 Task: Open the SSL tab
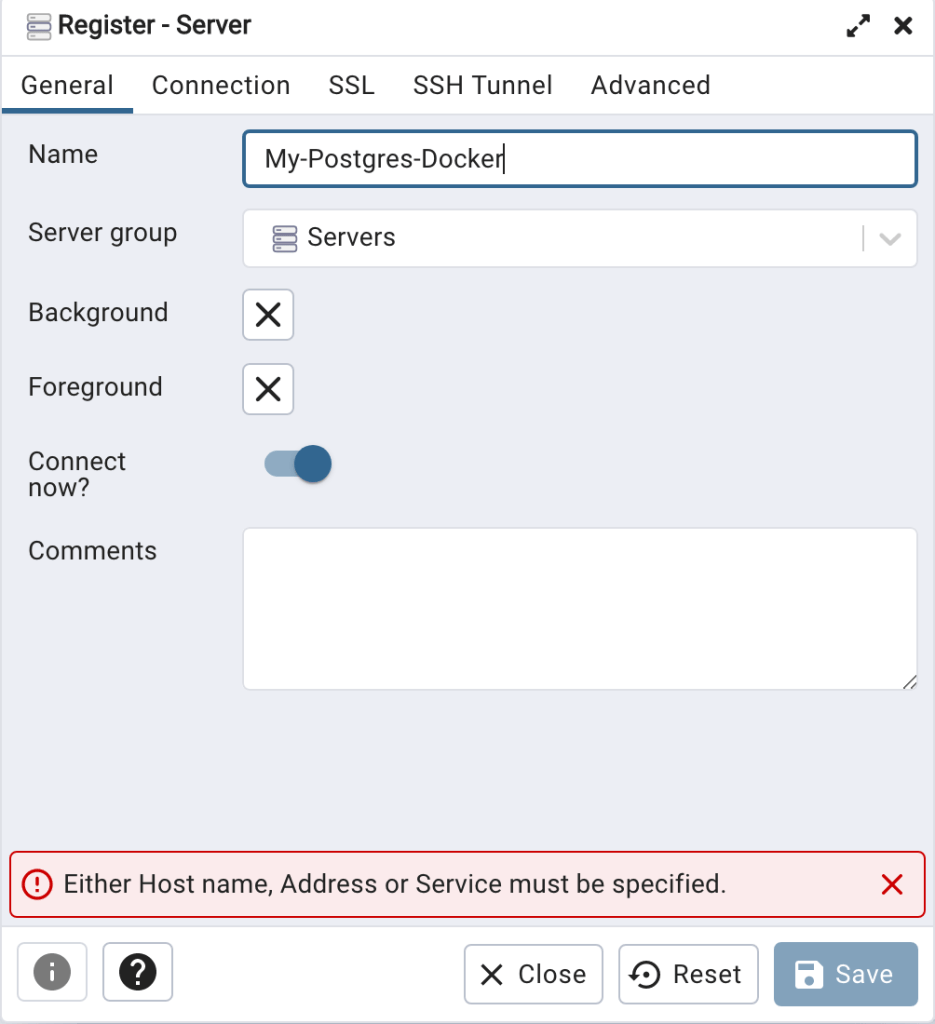point(351,86)
